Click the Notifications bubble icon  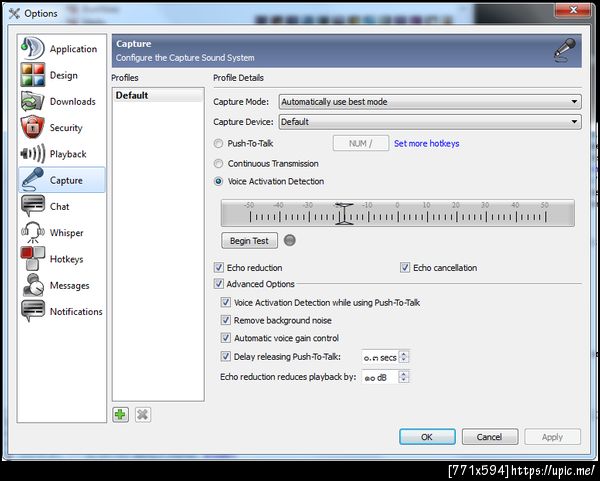pos(33,311)
